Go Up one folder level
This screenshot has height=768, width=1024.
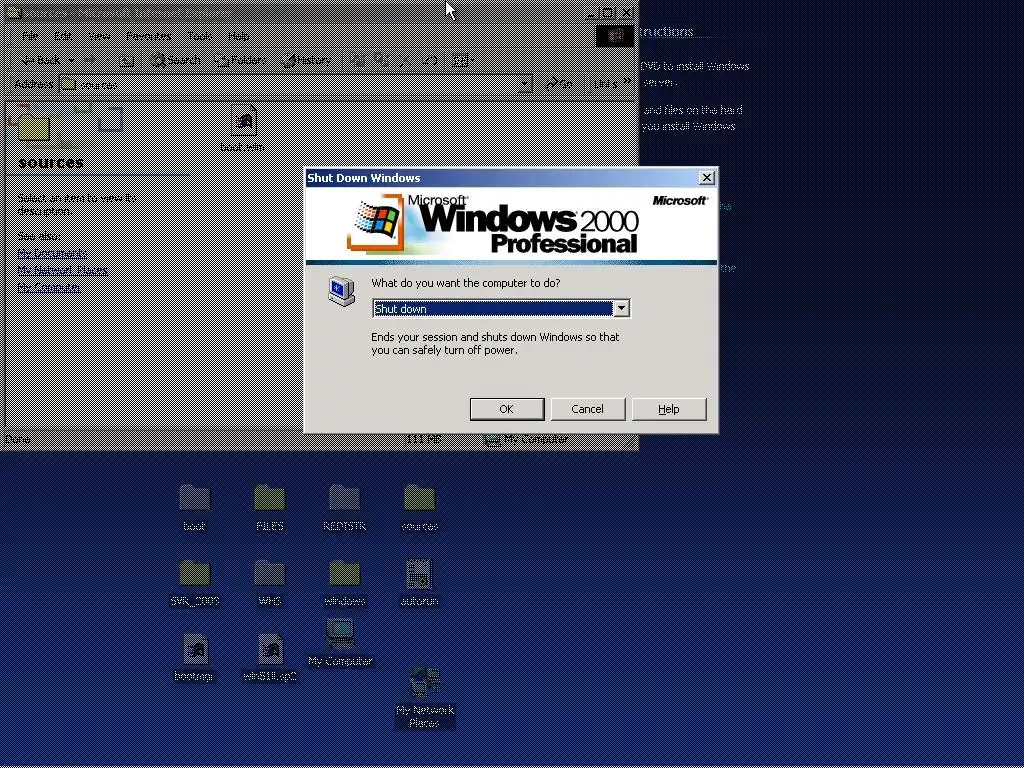coord(127,61)
